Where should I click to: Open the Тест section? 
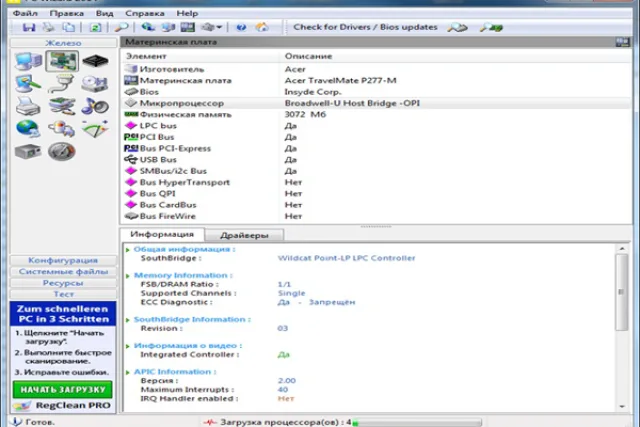(x=63, y=294)
